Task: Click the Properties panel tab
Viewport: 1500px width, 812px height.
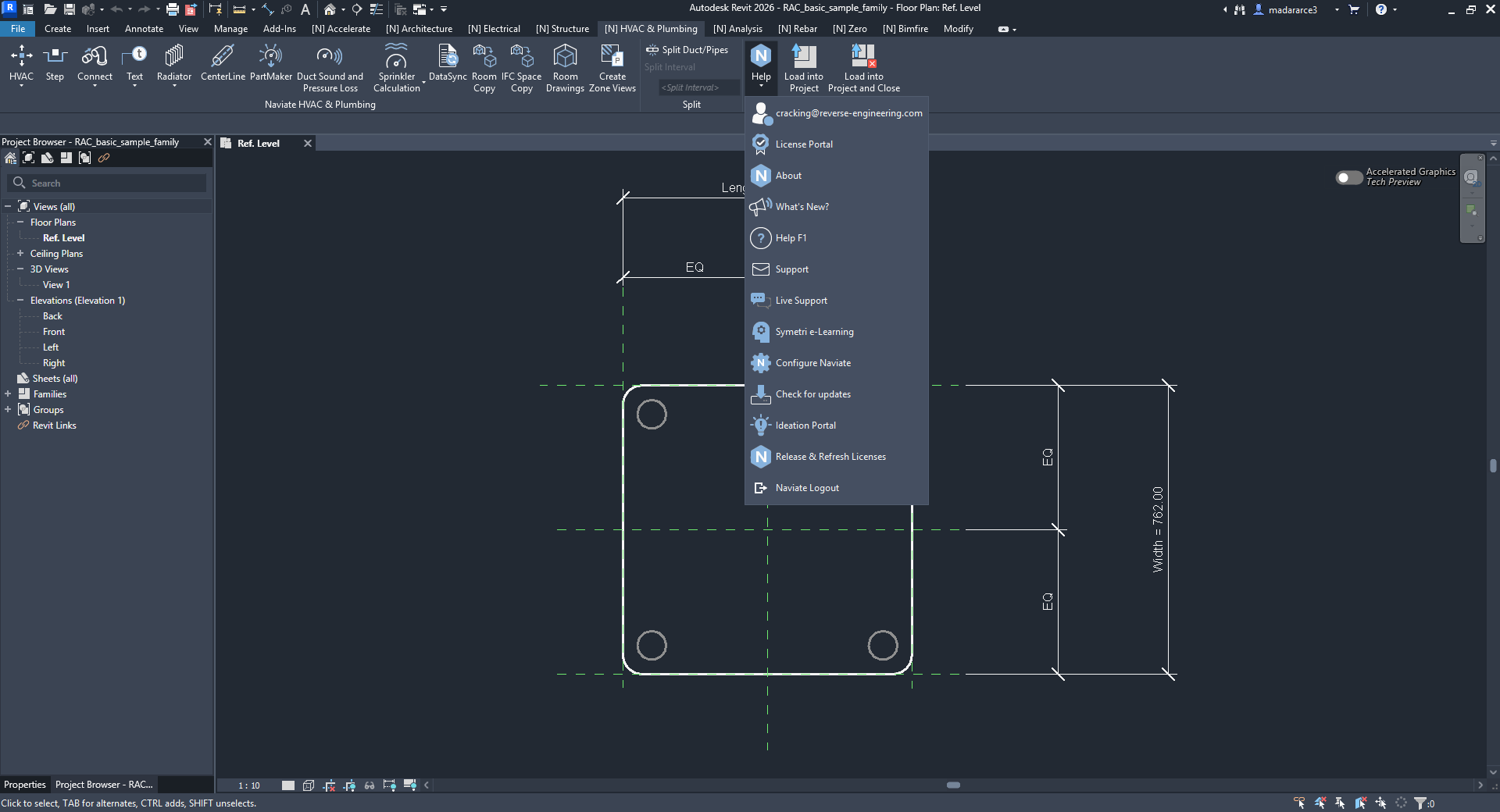Action: (x=25, y=785)
